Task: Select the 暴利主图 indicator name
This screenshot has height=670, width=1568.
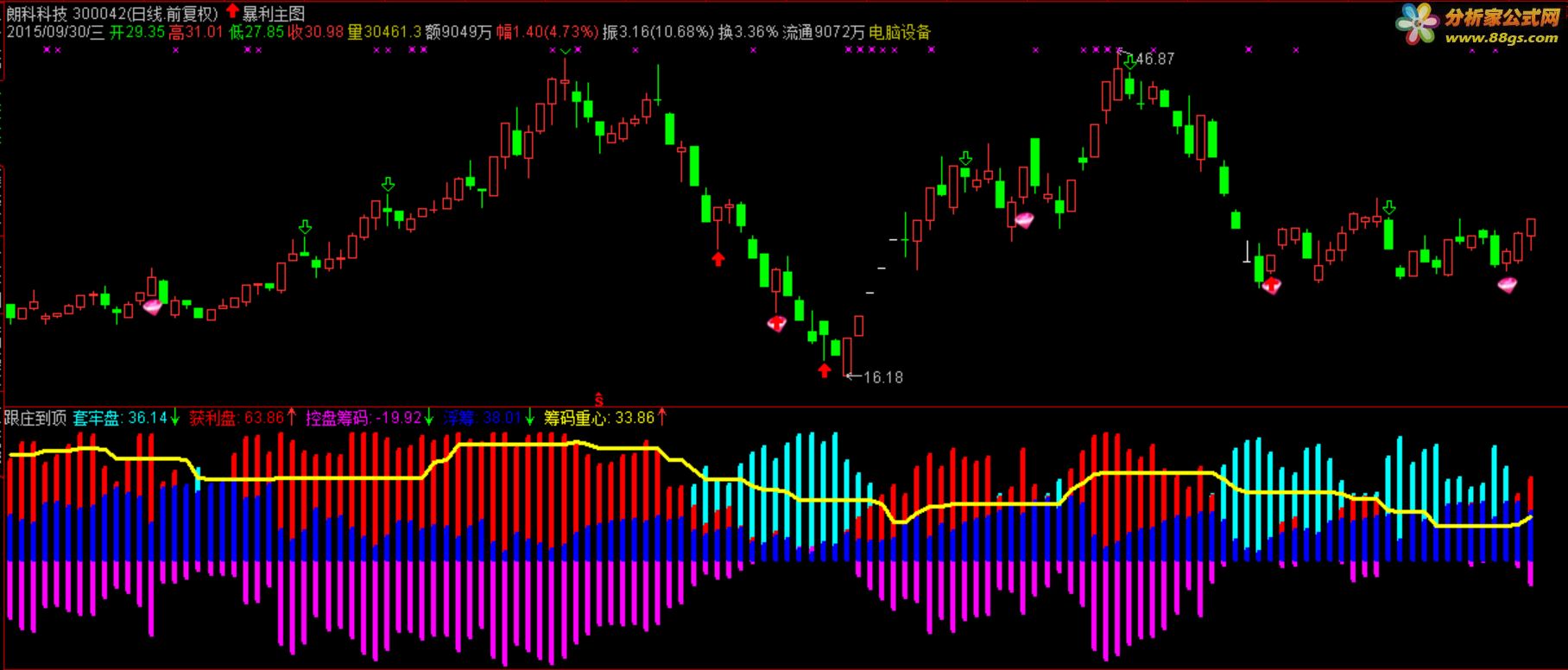Action: [x=273, y=14]
